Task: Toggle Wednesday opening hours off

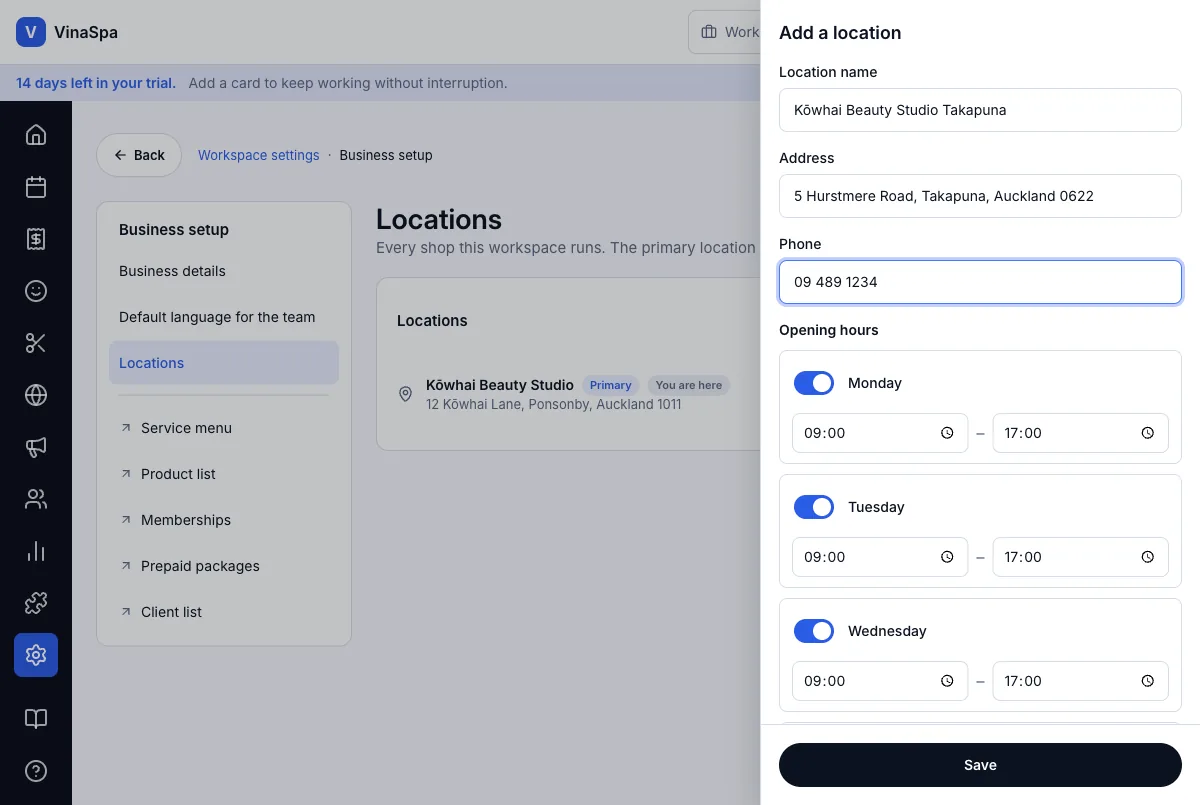Action: click(814, 631)
